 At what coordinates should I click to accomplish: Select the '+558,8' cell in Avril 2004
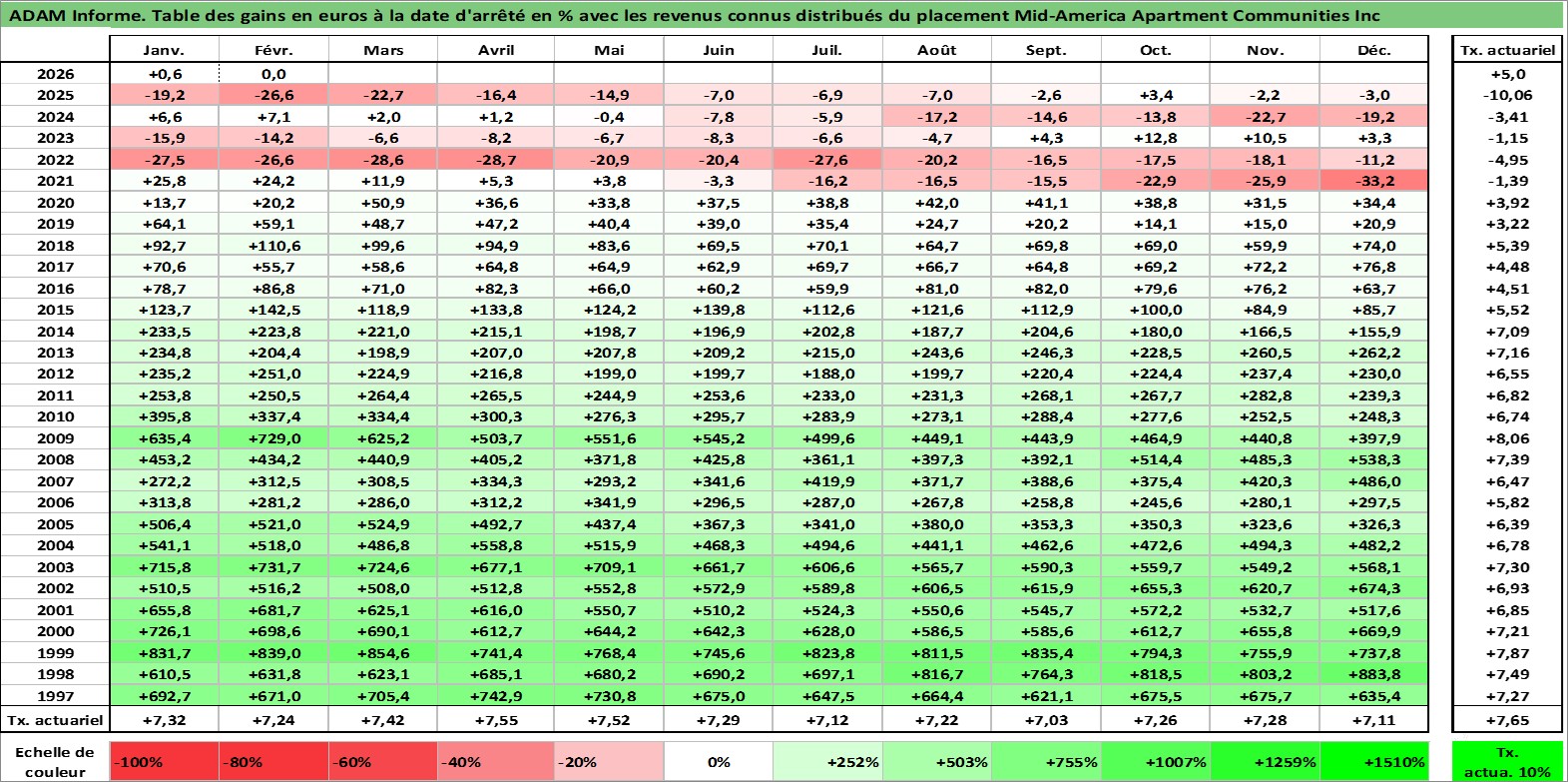[496, 545]
